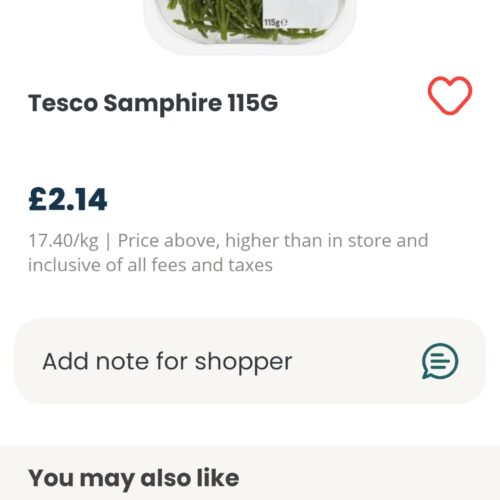Click the grey 'You may also like' section band
500x500 pixels.
coord(250,473)
